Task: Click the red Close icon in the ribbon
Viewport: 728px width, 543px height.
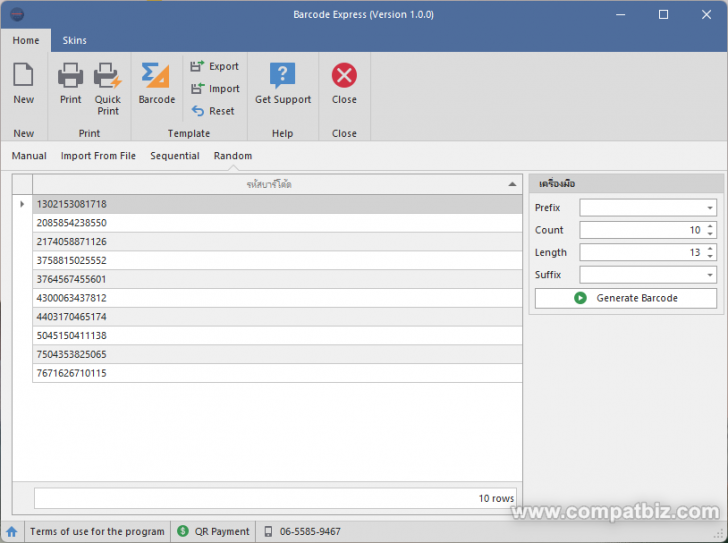Action: 344,75
